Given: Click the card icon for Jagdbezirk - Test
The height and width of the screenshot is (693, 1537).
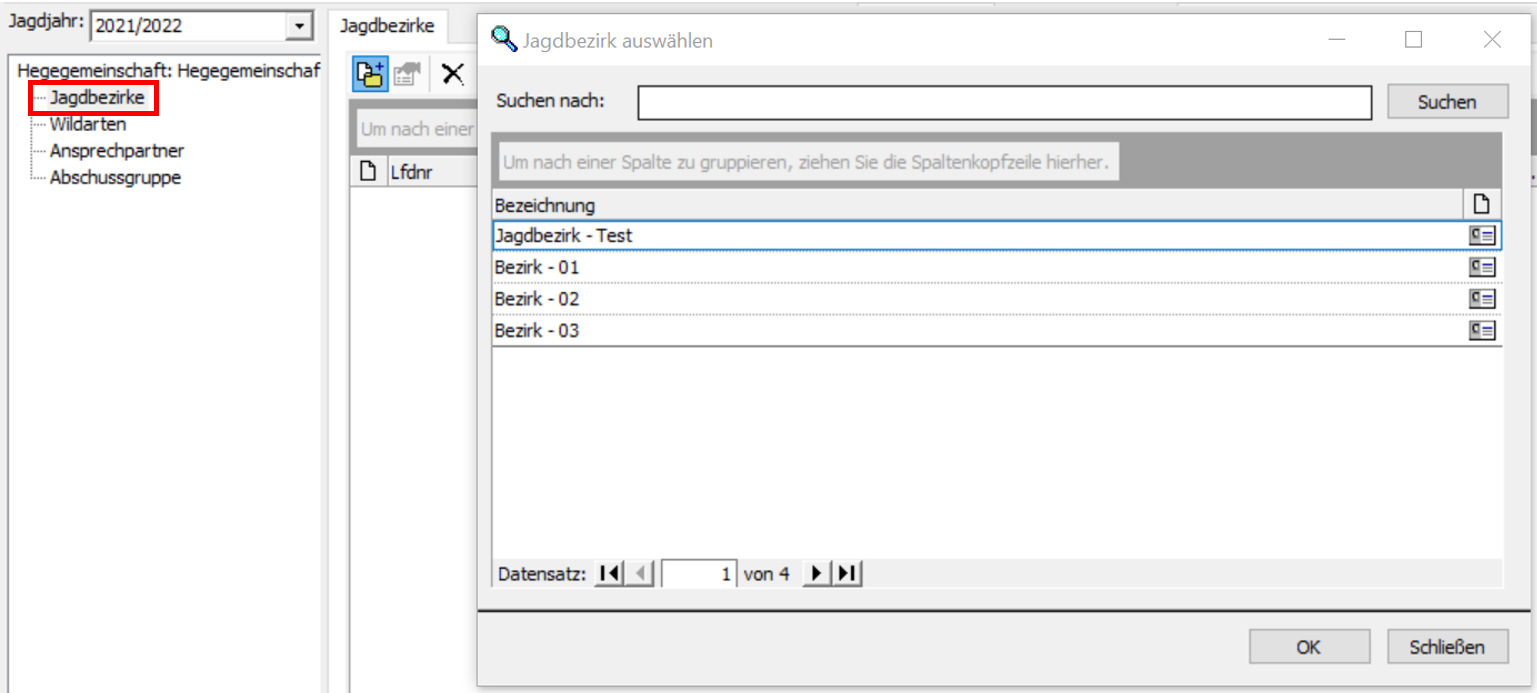Looking at the screenshot, I should pyautogui.click(x=1481, y=236).
